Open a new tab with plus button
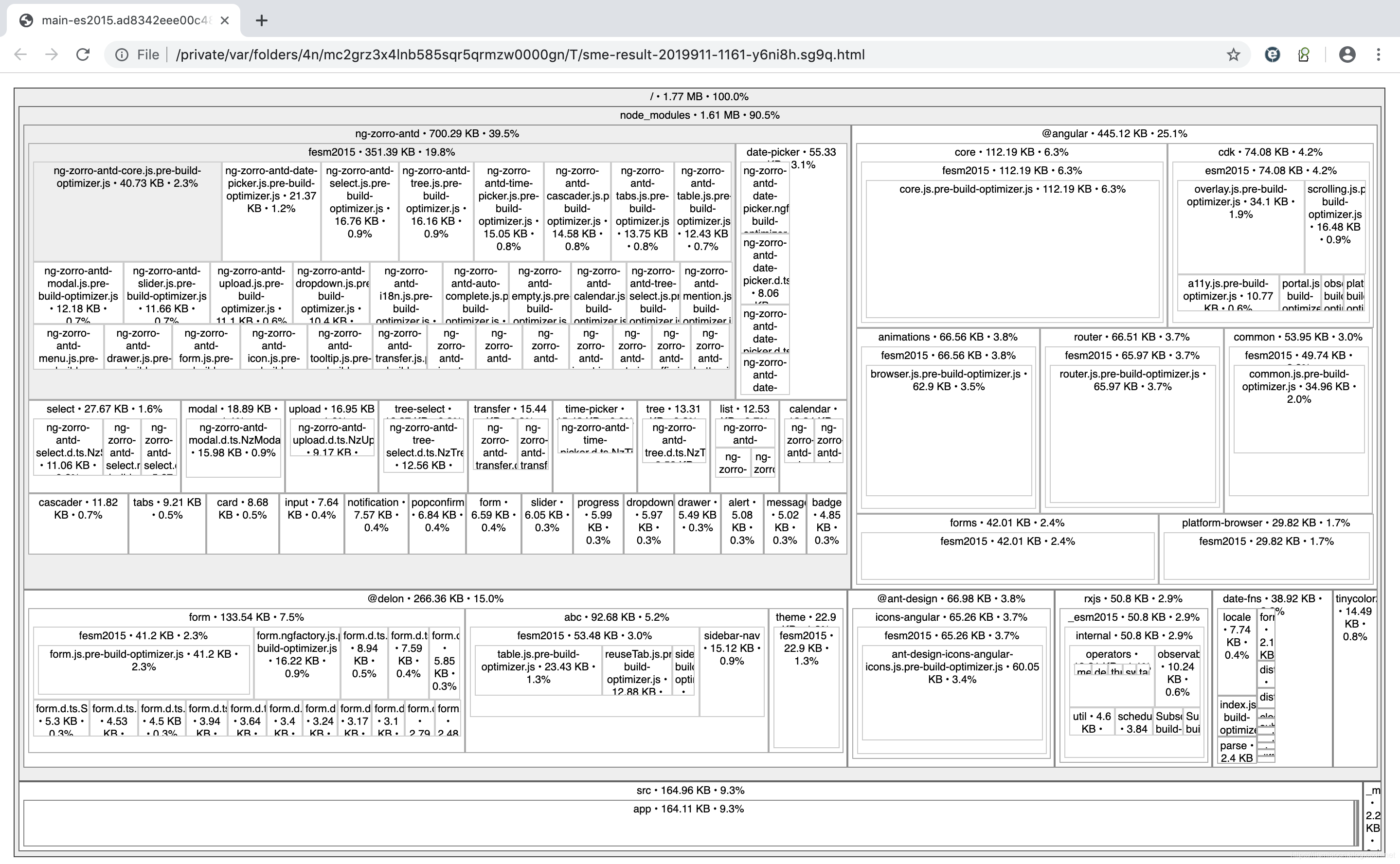Image resolution: width=1400 pixels, height=864 pixels. [261, 20]
